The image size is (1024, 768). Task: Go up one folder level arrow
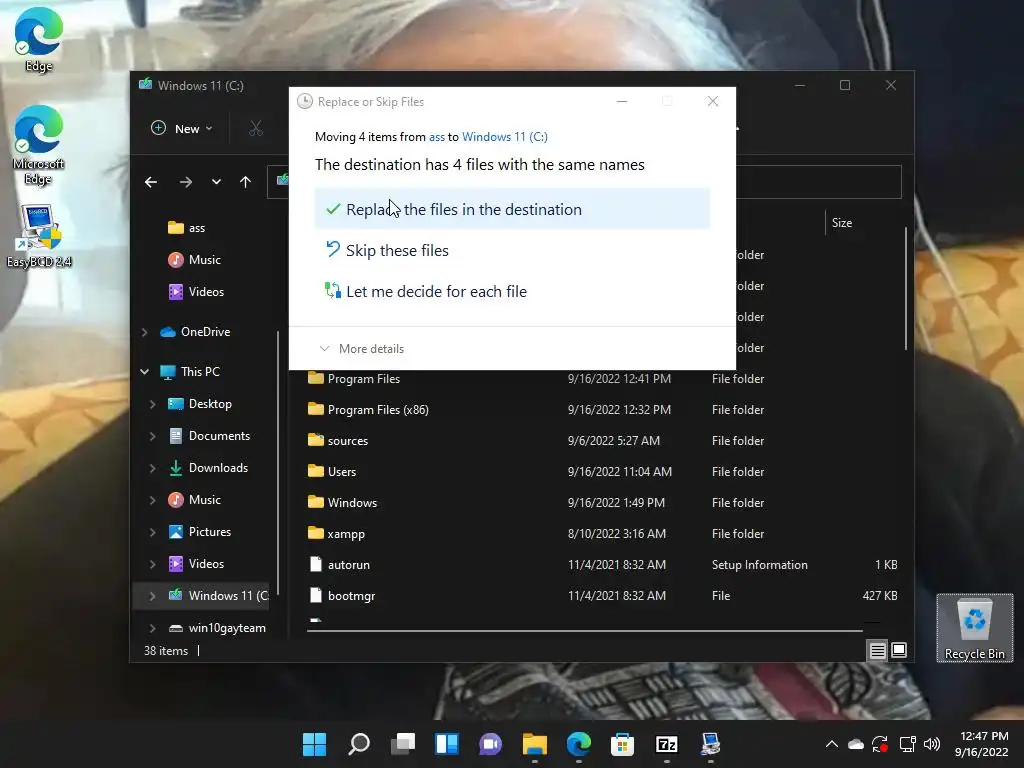coord(245,182)
